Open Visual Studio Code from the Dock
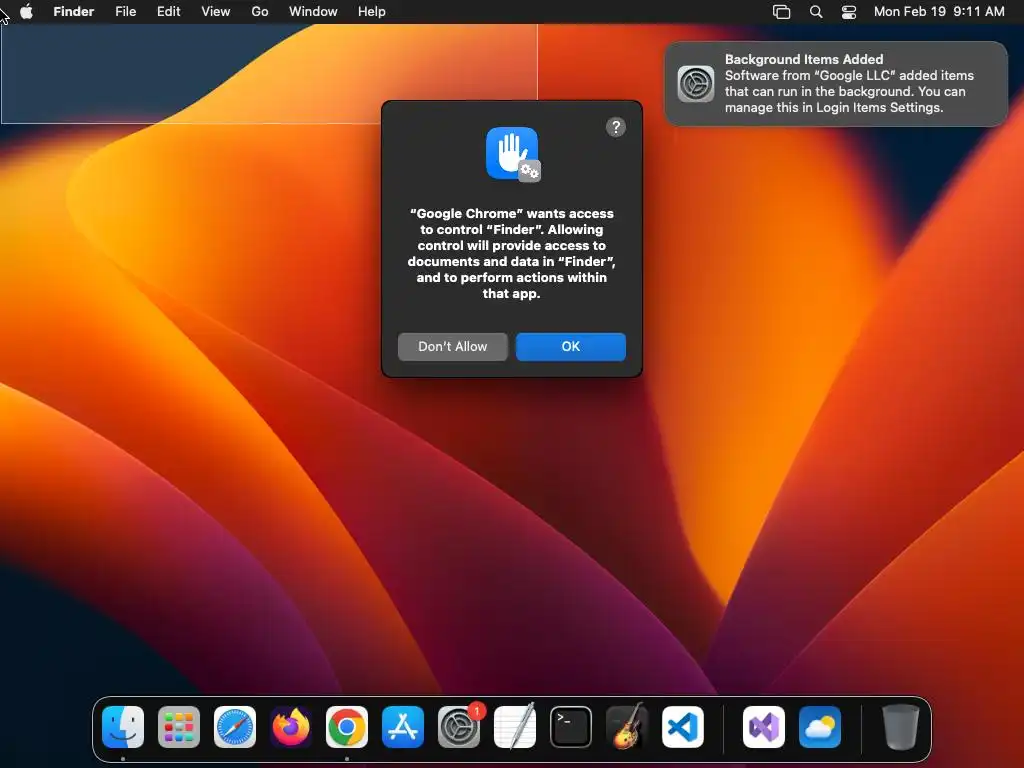The width and height of the screenshot is (1024, 768). pos(683,727)
